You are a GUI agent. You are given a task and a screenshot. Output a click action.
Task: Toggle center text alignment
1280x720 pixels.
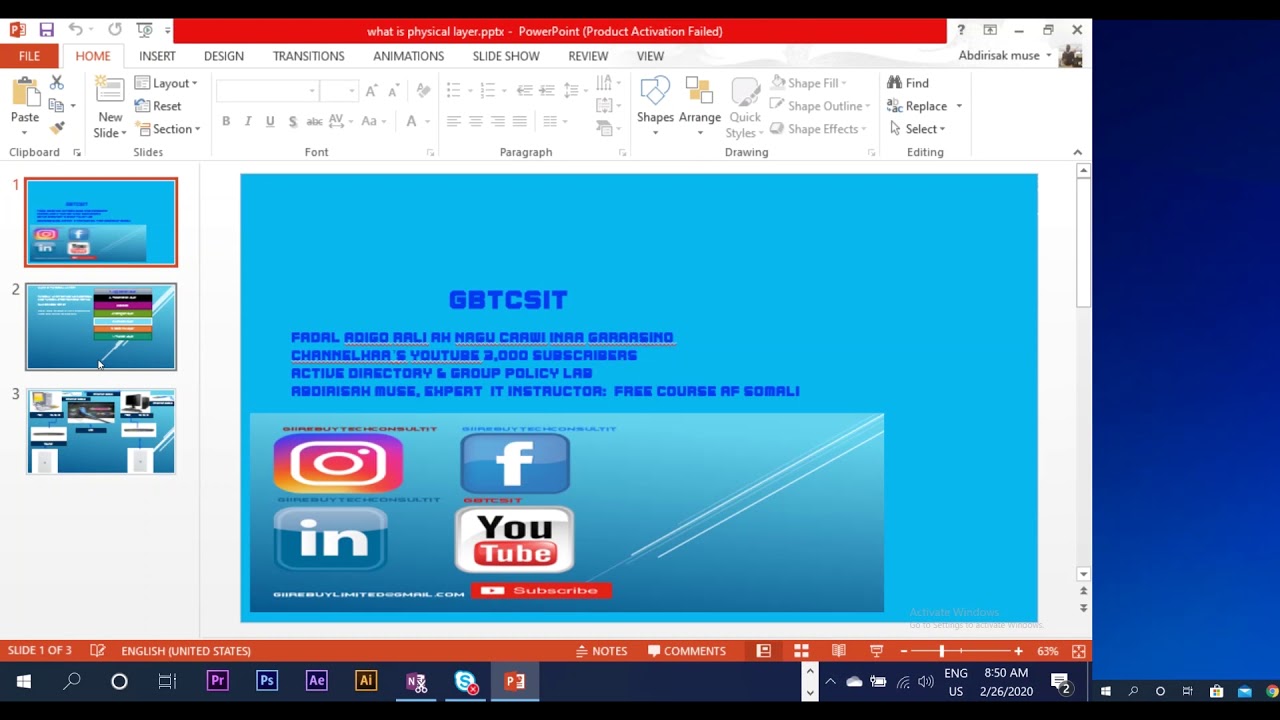point(475,121)
